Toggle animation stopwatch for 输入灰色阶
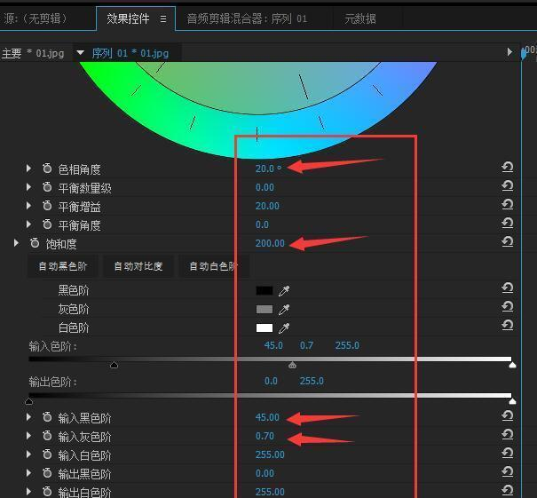This screenshot has width=537, height=499. (47, 435)
